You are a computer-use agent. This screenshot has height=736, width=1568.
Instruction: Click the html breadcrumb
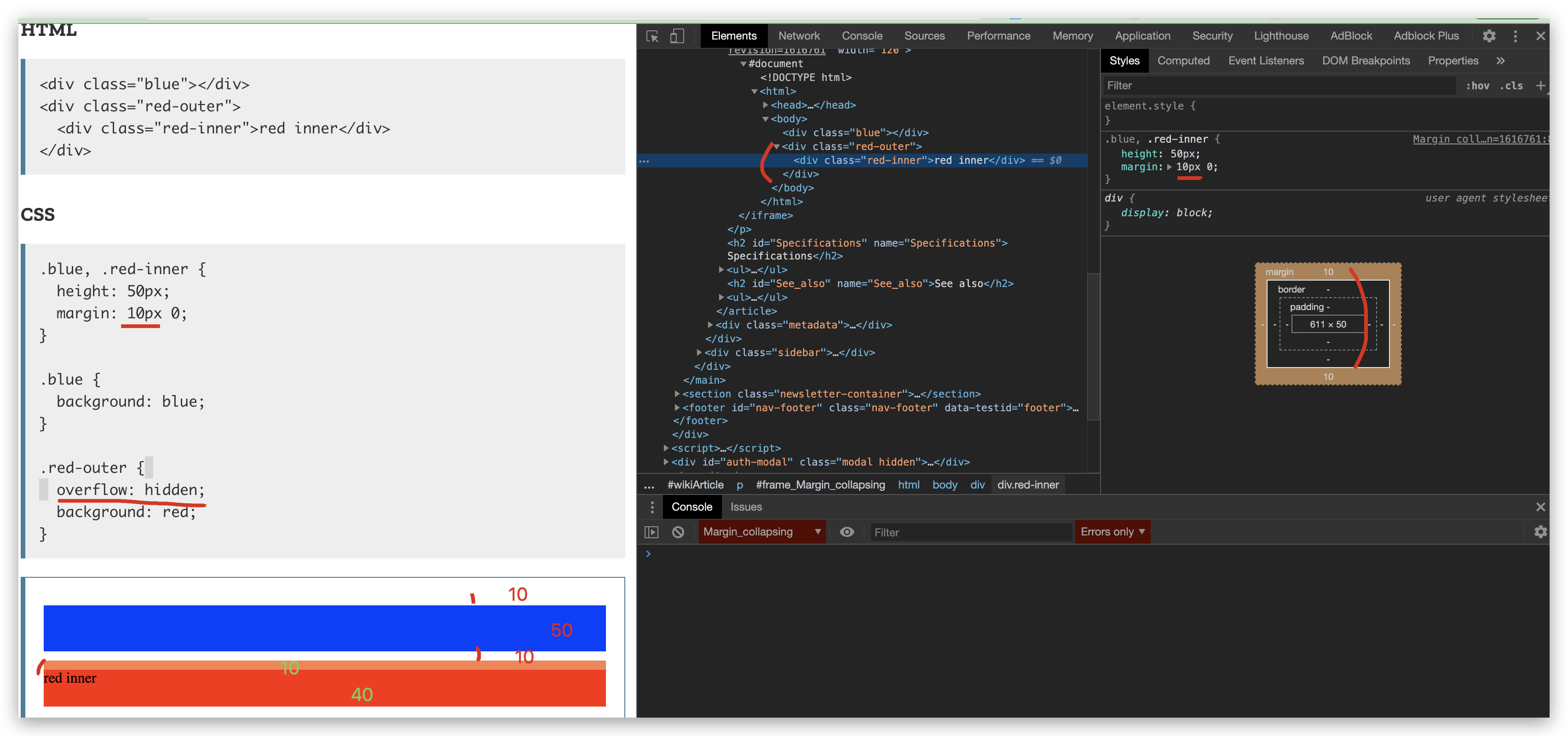click(909, 485)
